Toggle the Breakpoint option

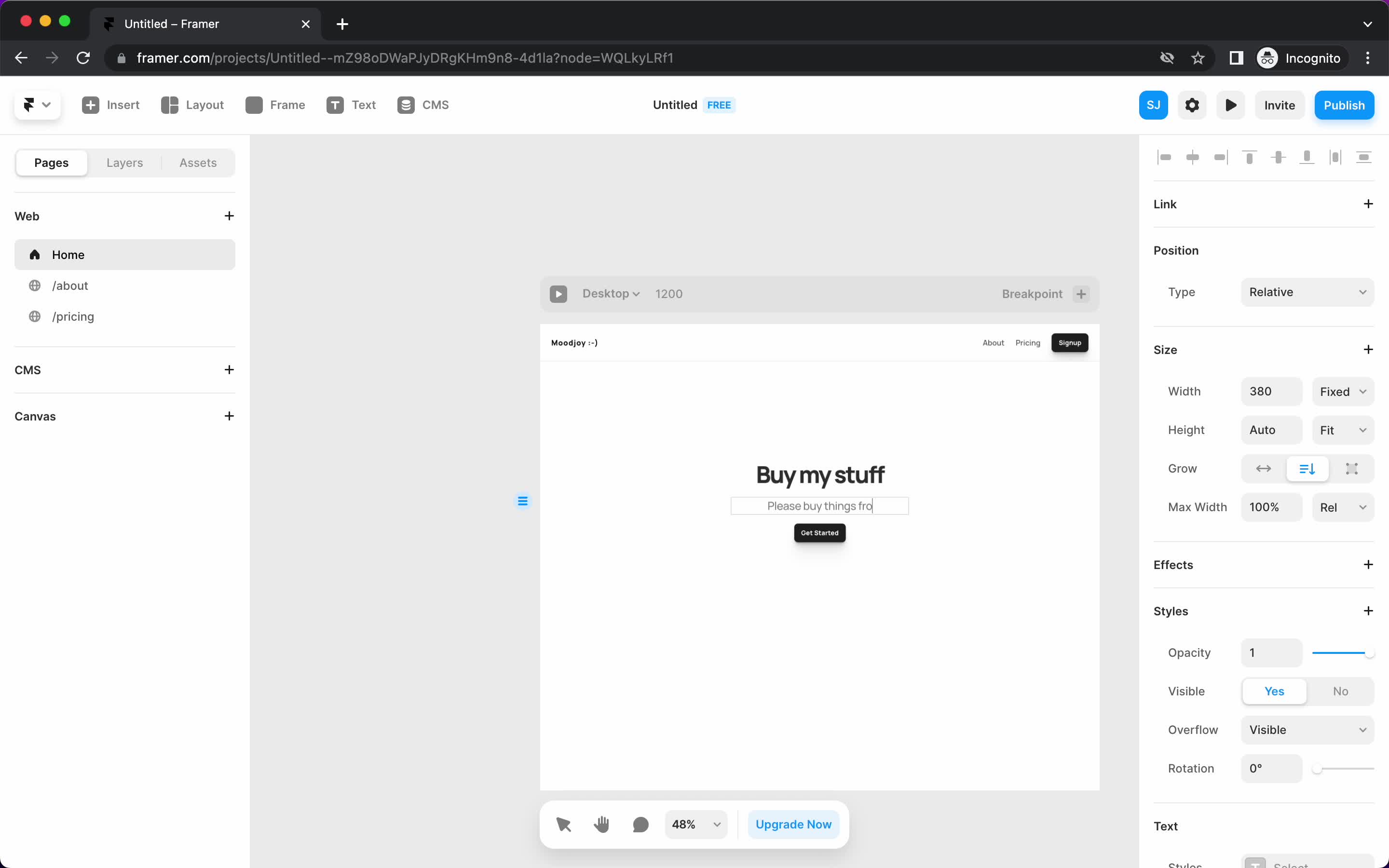point(1081,293)
